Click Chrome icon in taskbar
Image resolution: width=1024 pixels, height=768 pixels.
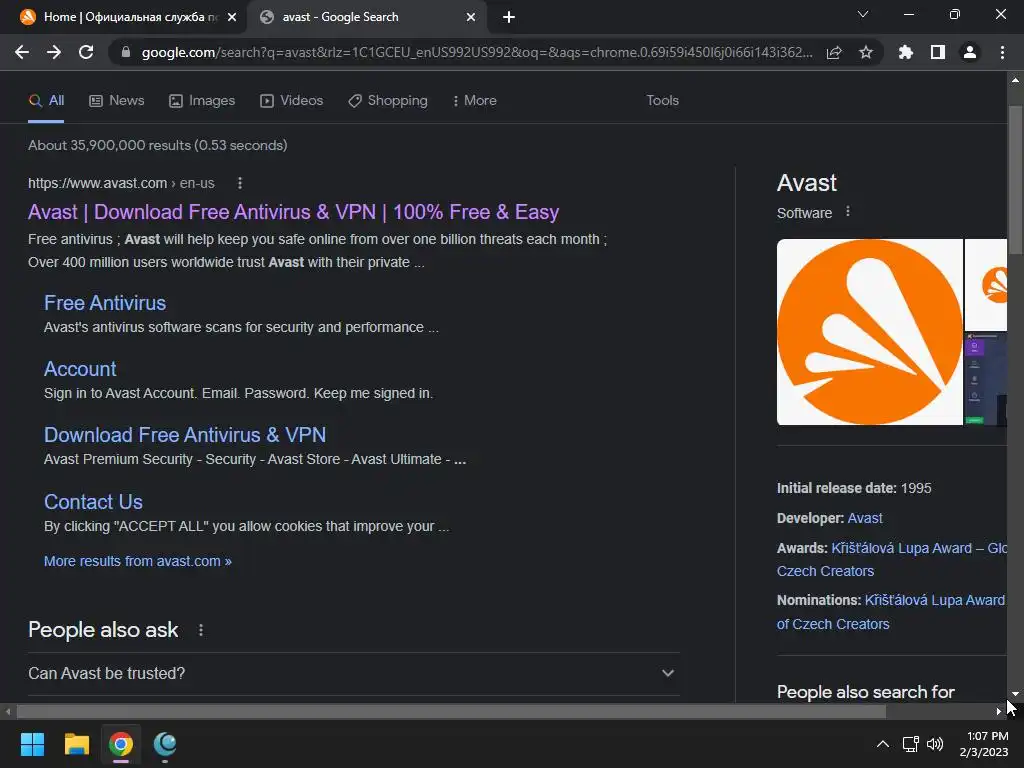pyautogui.click(x=121, y=744)
